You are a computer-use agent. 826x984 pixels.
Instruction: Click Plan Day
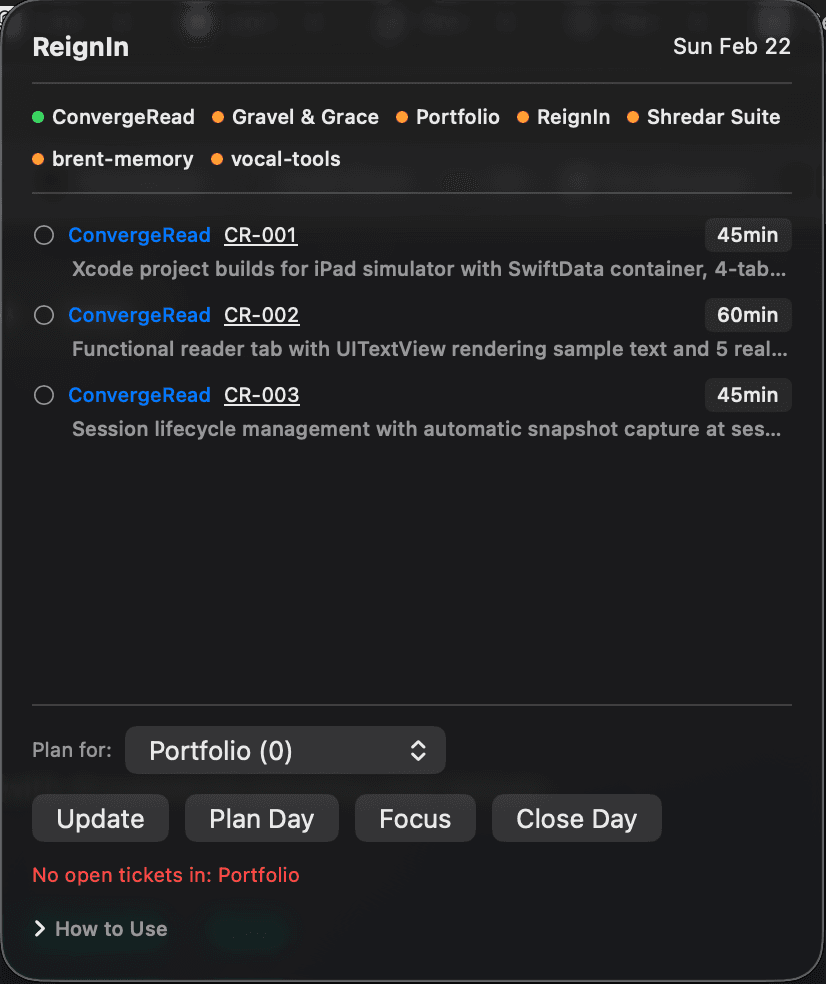click(x=261, y=818)
